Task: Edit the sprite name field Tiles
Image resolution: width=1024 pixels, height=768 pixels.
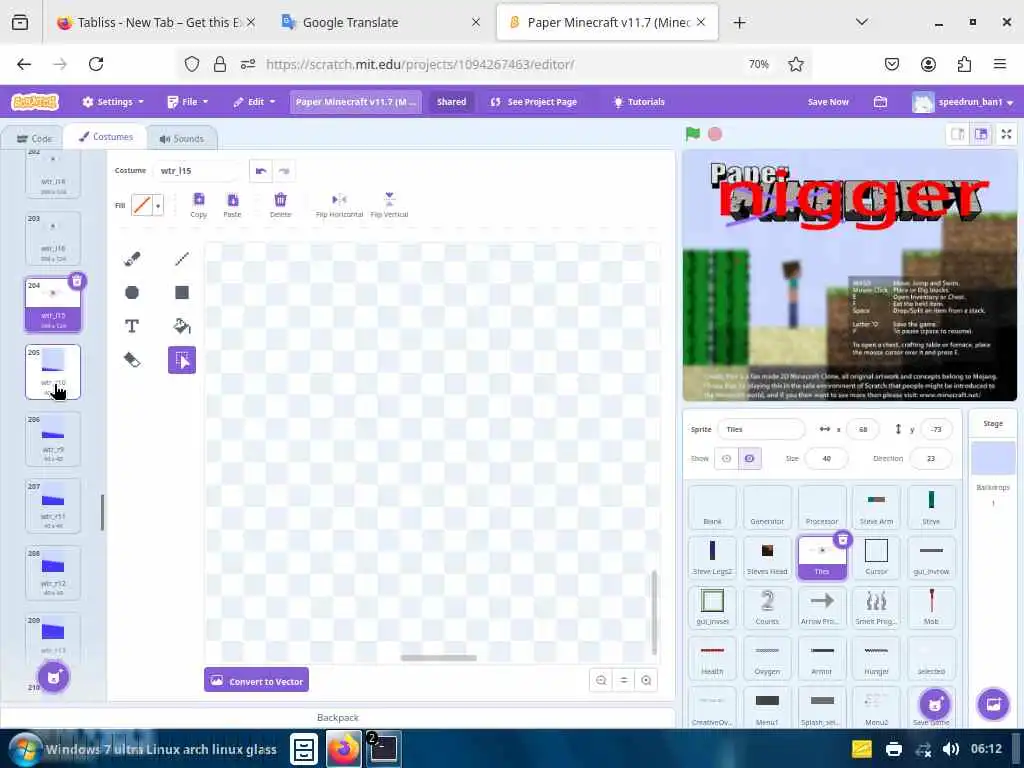Action: pyautogui.click(x=761, y=429)
